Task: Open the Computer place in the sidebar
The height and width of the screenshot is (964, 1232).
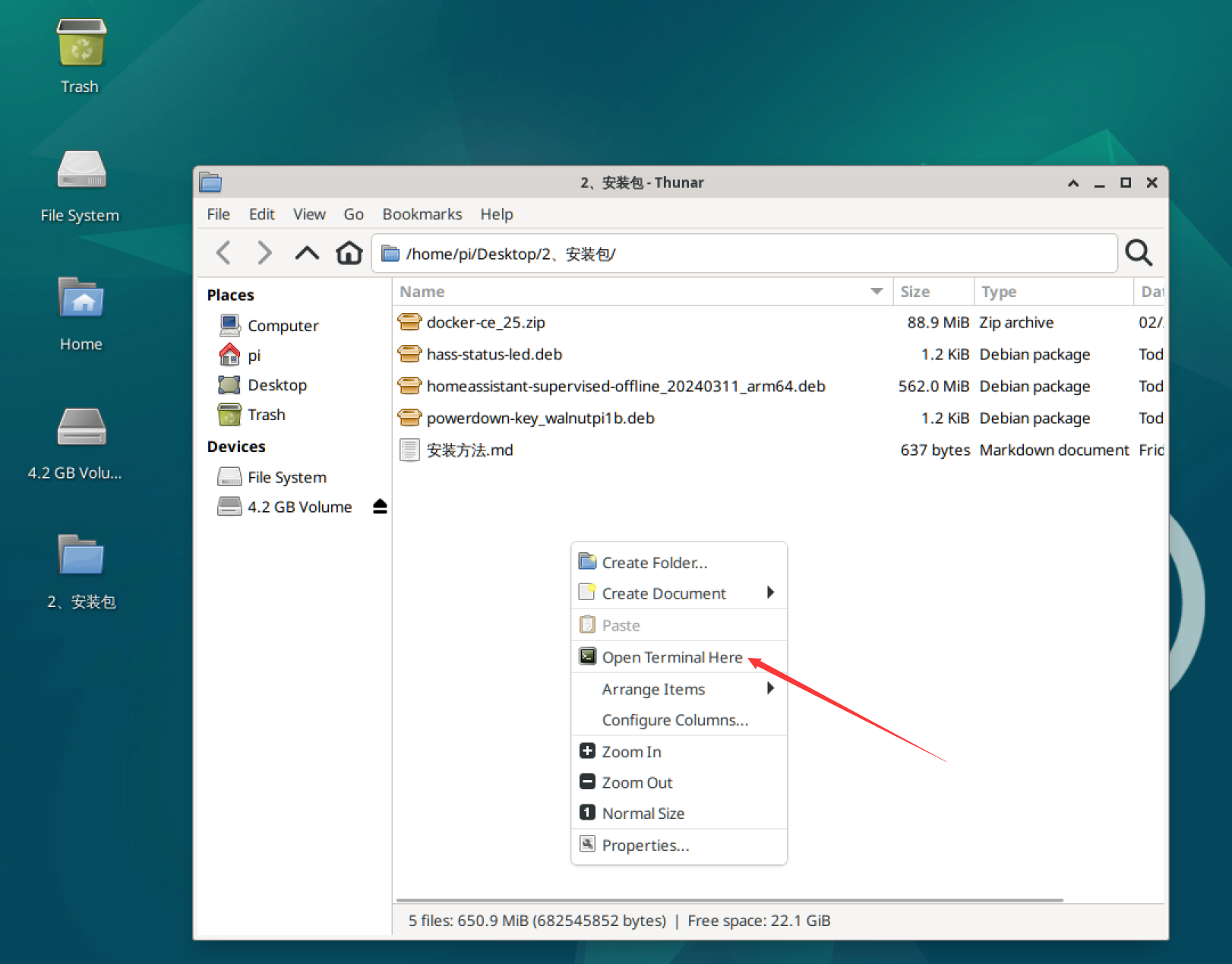Action: [283, 326]
